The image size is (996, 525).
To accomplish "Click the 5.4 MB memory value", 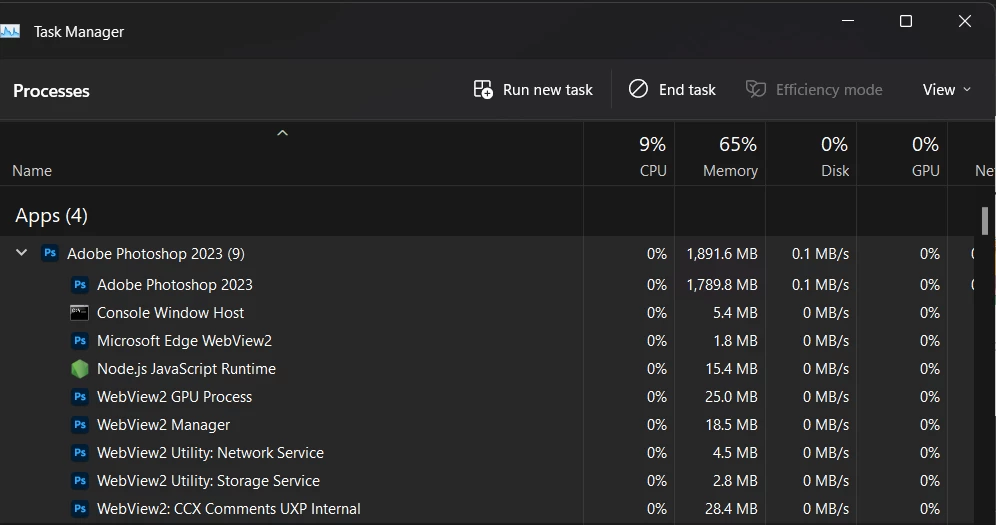I will coord(735,313).
